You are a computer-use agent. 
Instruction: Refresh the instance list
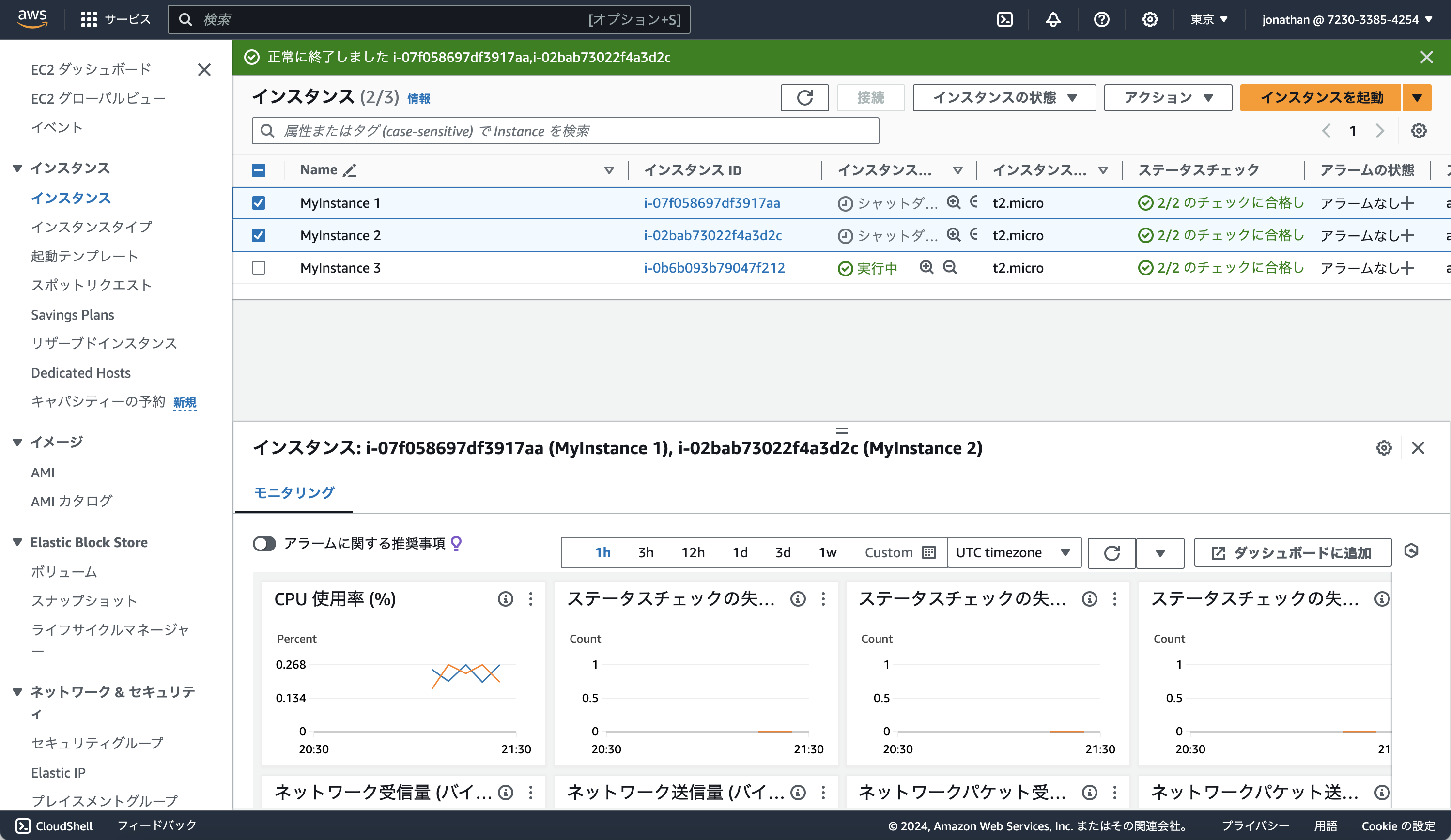[x=804, y=97]
